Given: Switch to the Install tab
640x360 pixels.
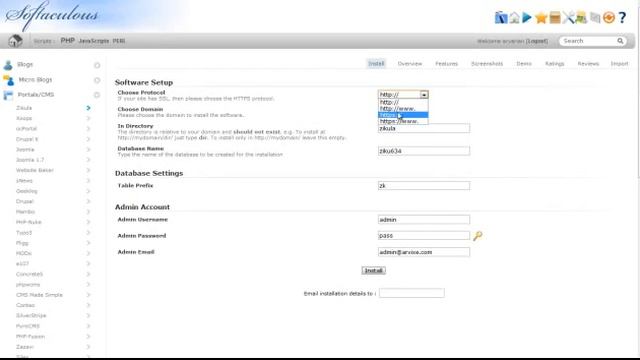Looking at the screenshot, I should click(376, 64).
